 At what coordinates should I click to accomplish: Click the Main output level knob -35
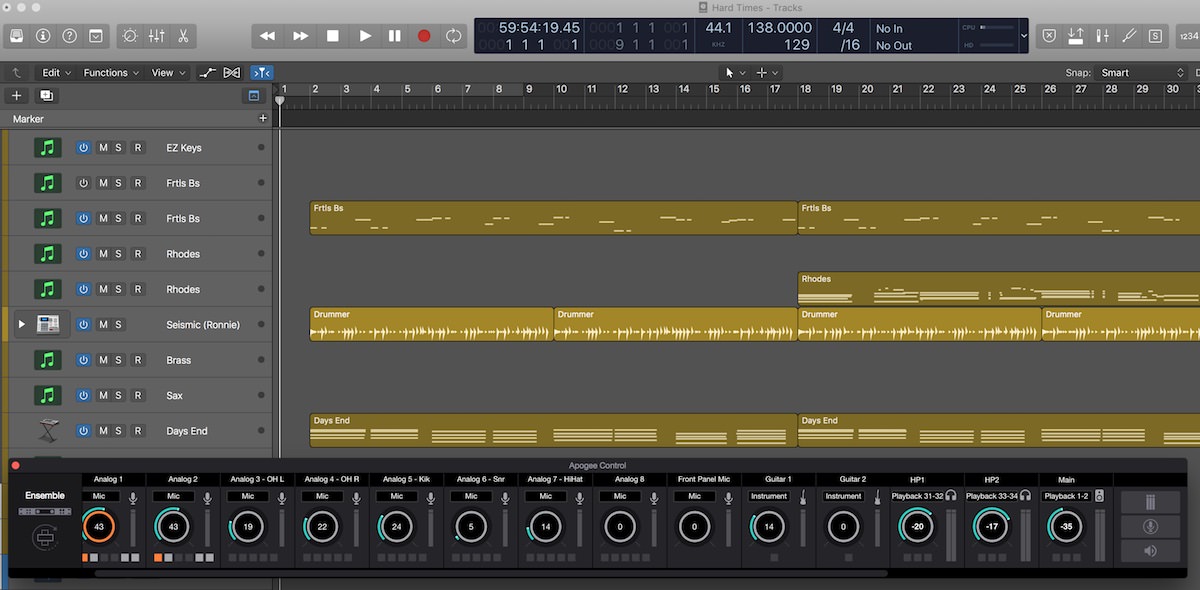1066,527
